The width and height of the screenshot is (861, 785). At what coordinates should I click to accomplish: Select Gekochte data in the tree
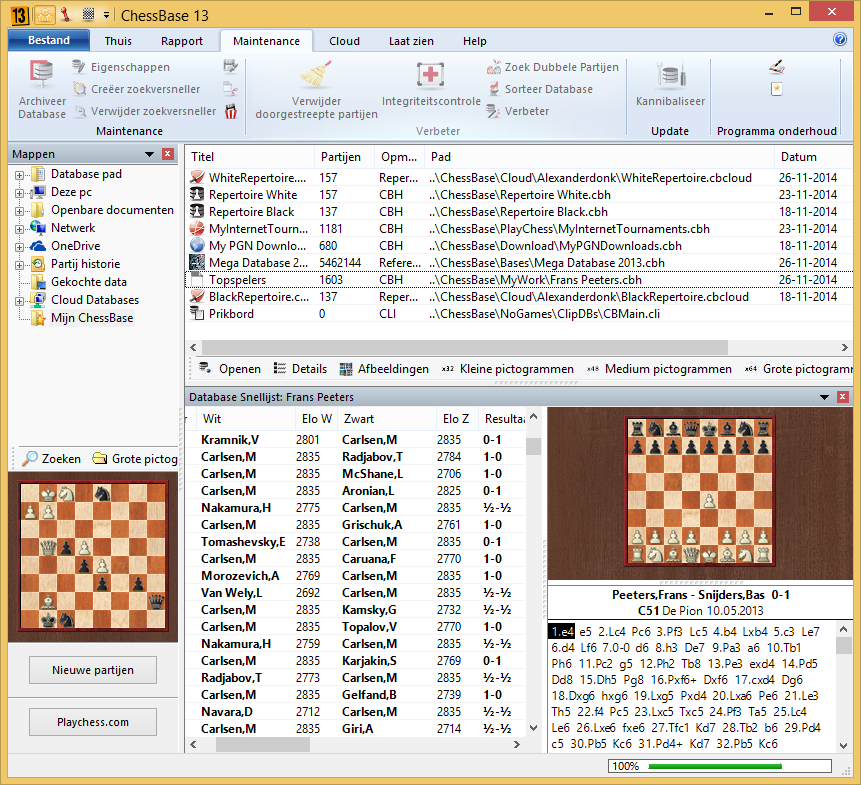click(x=88, y=282)
